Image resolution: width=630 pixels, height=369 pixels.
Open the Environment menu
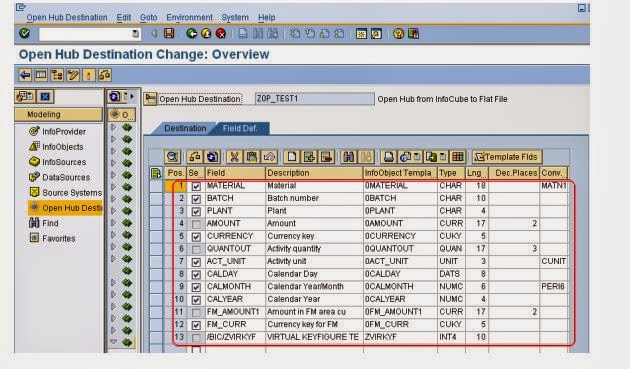point(189,17)
